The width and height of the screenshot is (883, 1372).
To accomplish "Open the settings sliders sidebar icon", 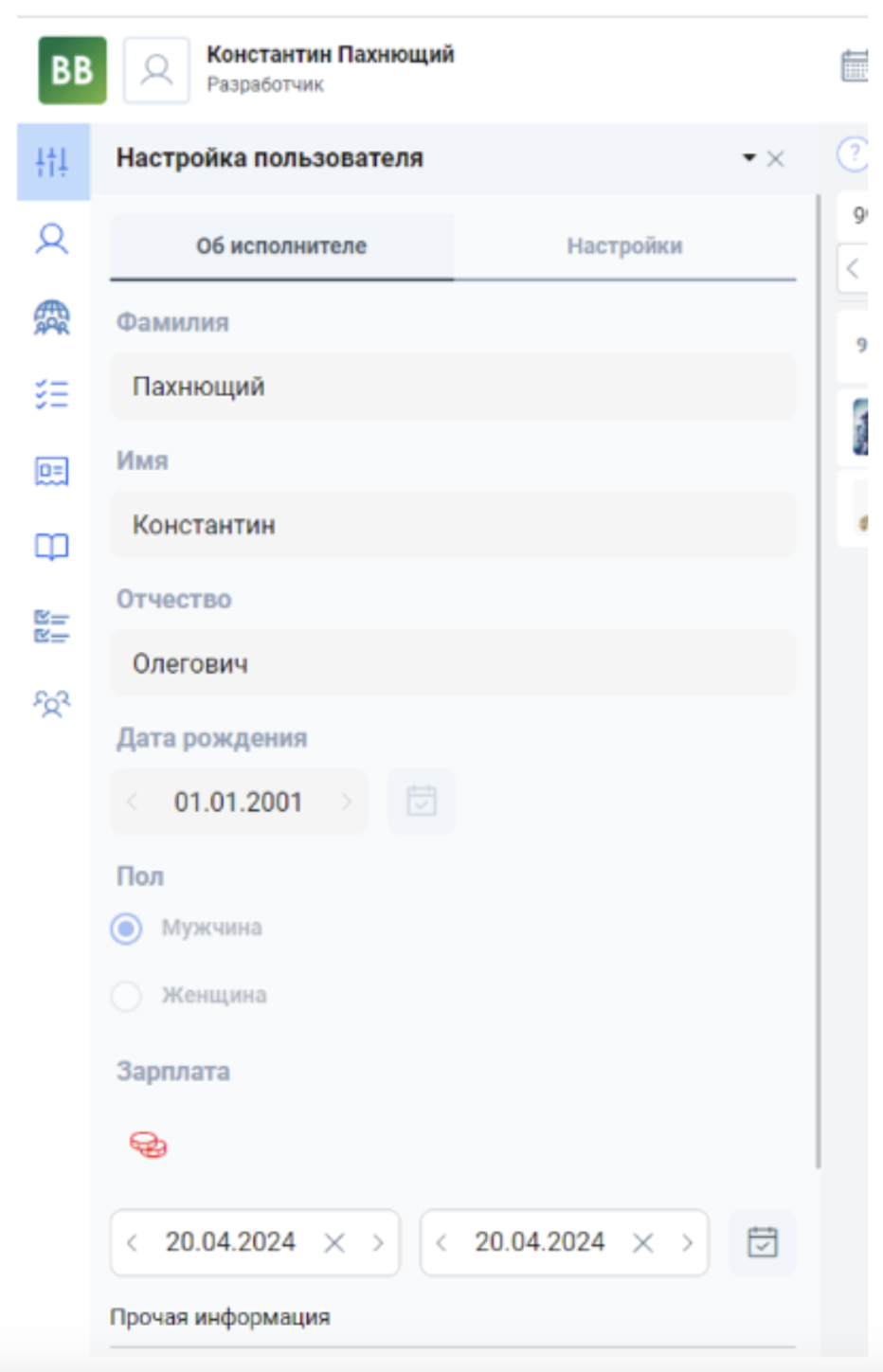I will pos(52,161).
